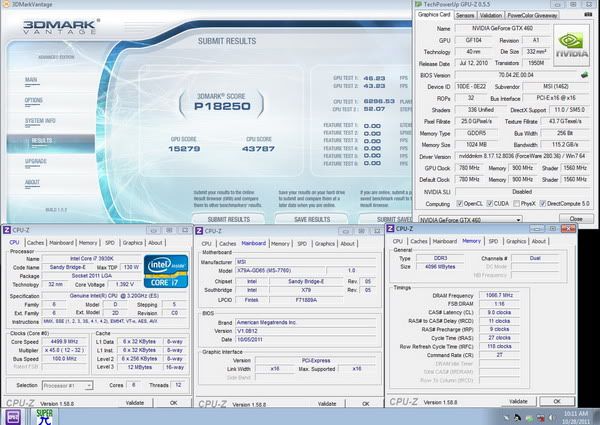This screenshot has height=425, width=600.
Task: Open MAIN section in 3DMark Vantage sidebar
Action: click(x=31, y=80)
